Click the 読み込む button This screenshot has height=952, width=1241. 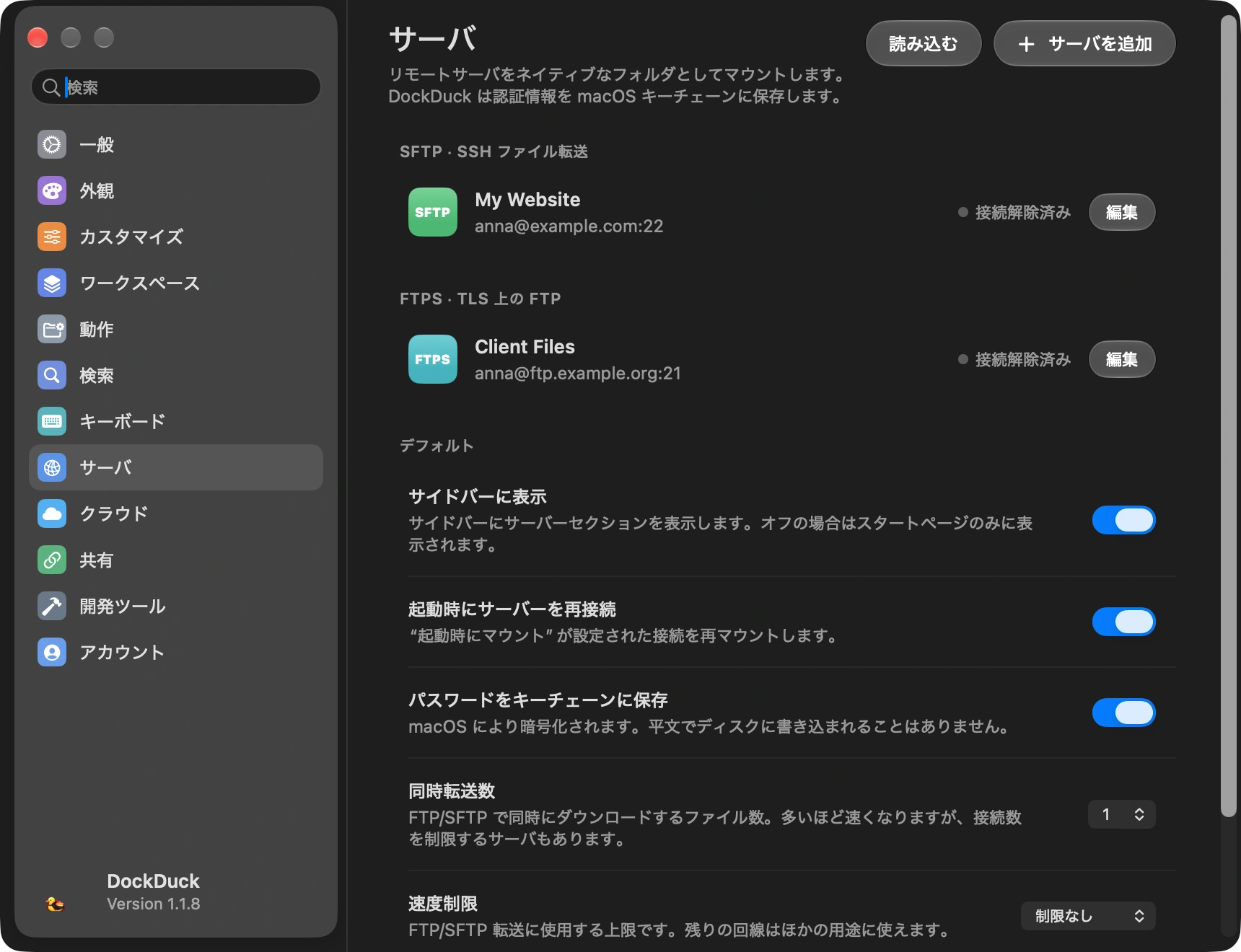(924, 44)
